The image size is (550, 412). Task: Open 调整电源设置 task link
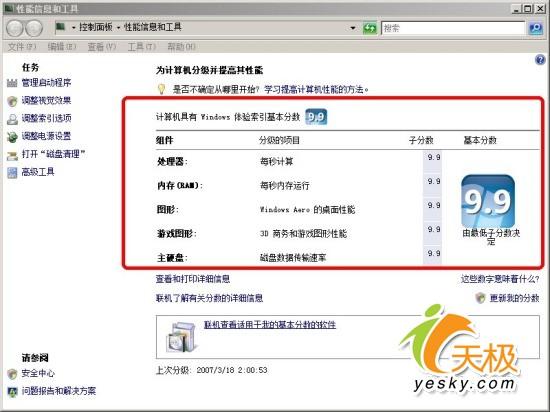(x=46, y=136)
